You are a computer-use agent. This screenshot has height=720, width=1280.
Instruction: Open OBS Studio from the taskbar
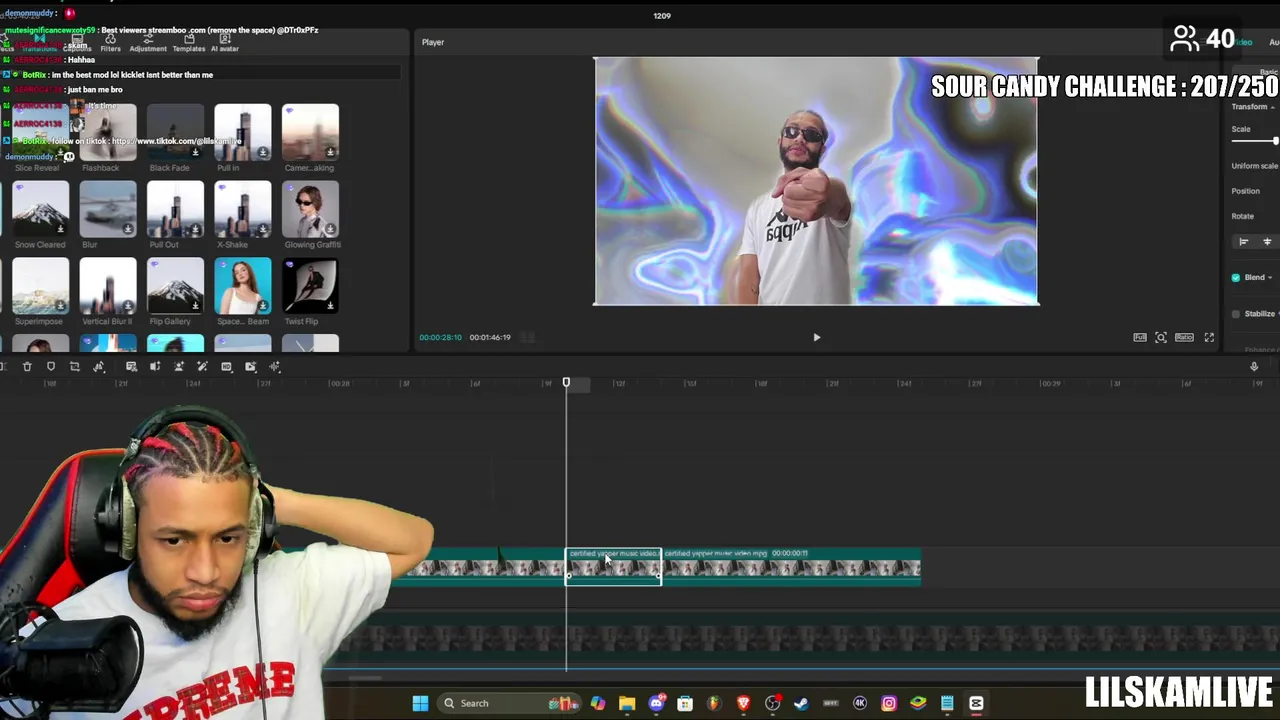[x=772, y=703]
